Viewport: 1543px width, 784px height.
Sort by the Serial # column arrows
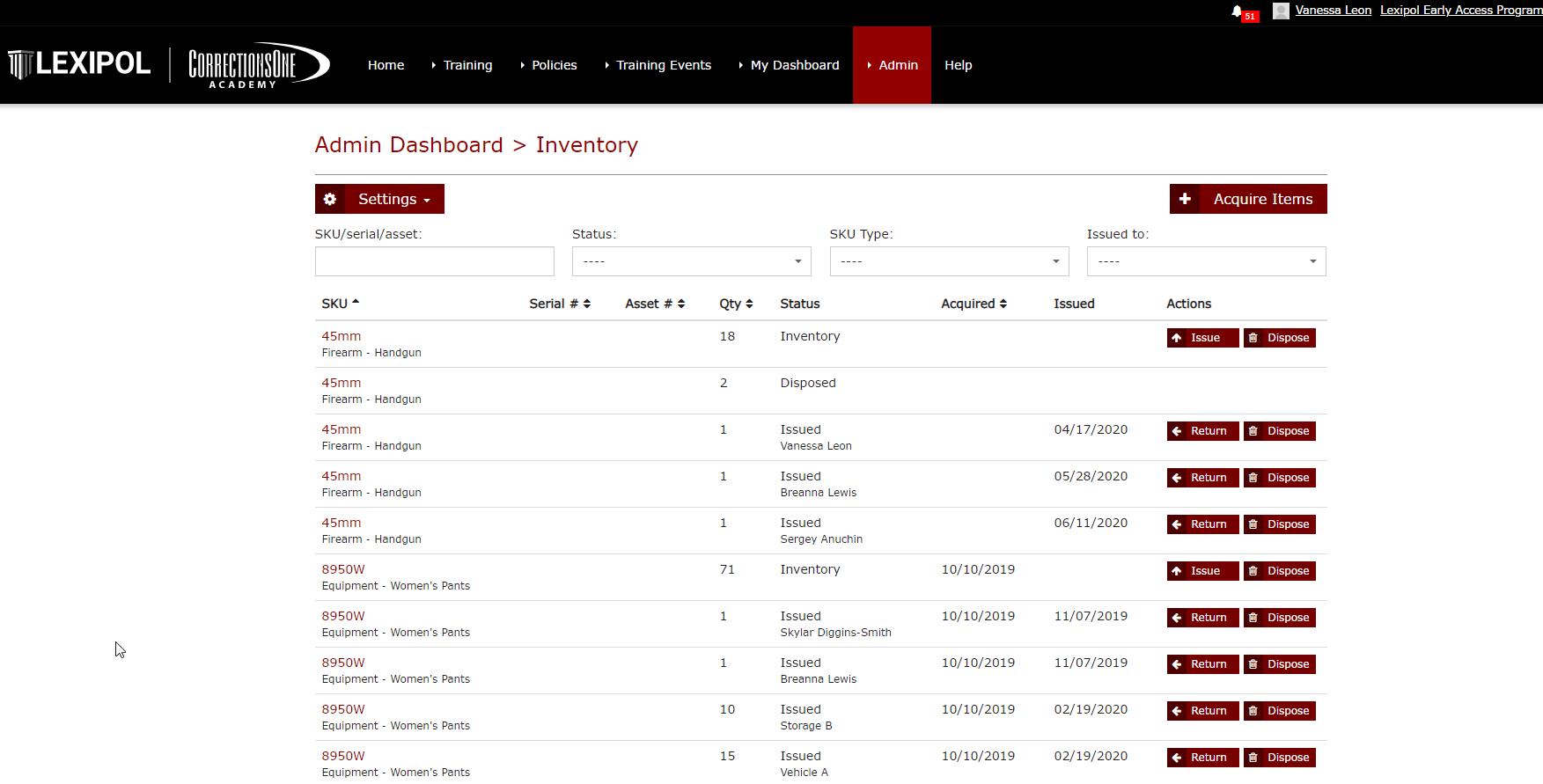coord(587,304)
